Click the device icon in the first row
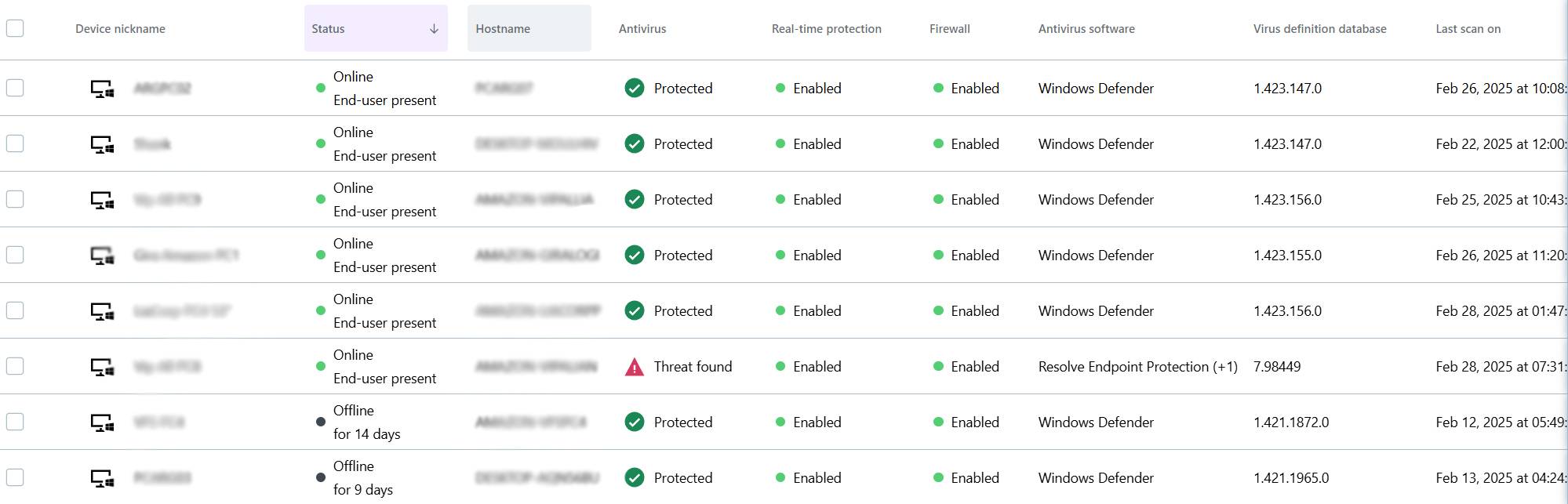Viewport: 1568px width, 504px height. tap(102, 89)
